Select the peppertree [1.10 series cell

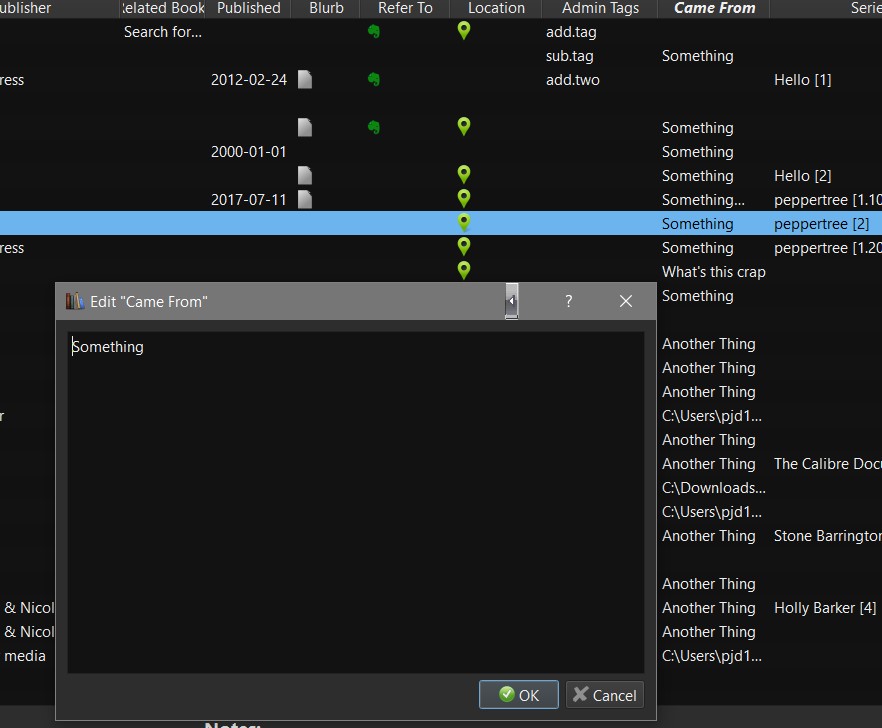pos(827,200)
